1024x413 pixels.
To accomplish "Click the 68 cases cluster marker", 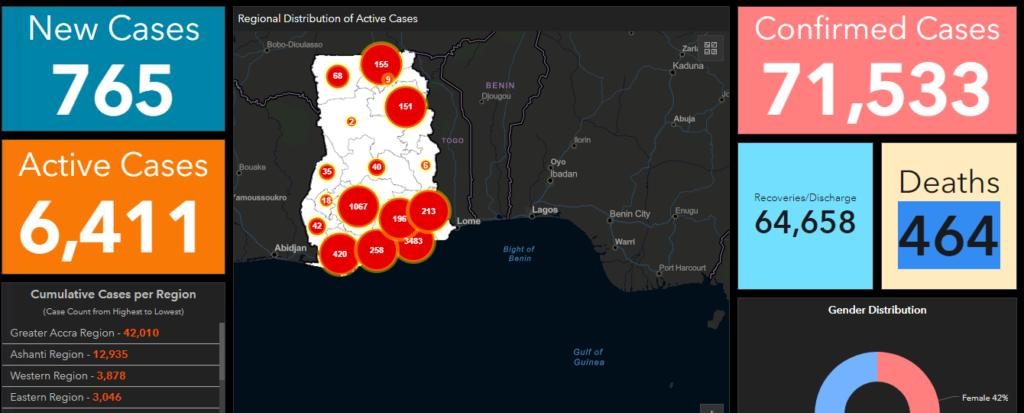I will tap(338, 76).
